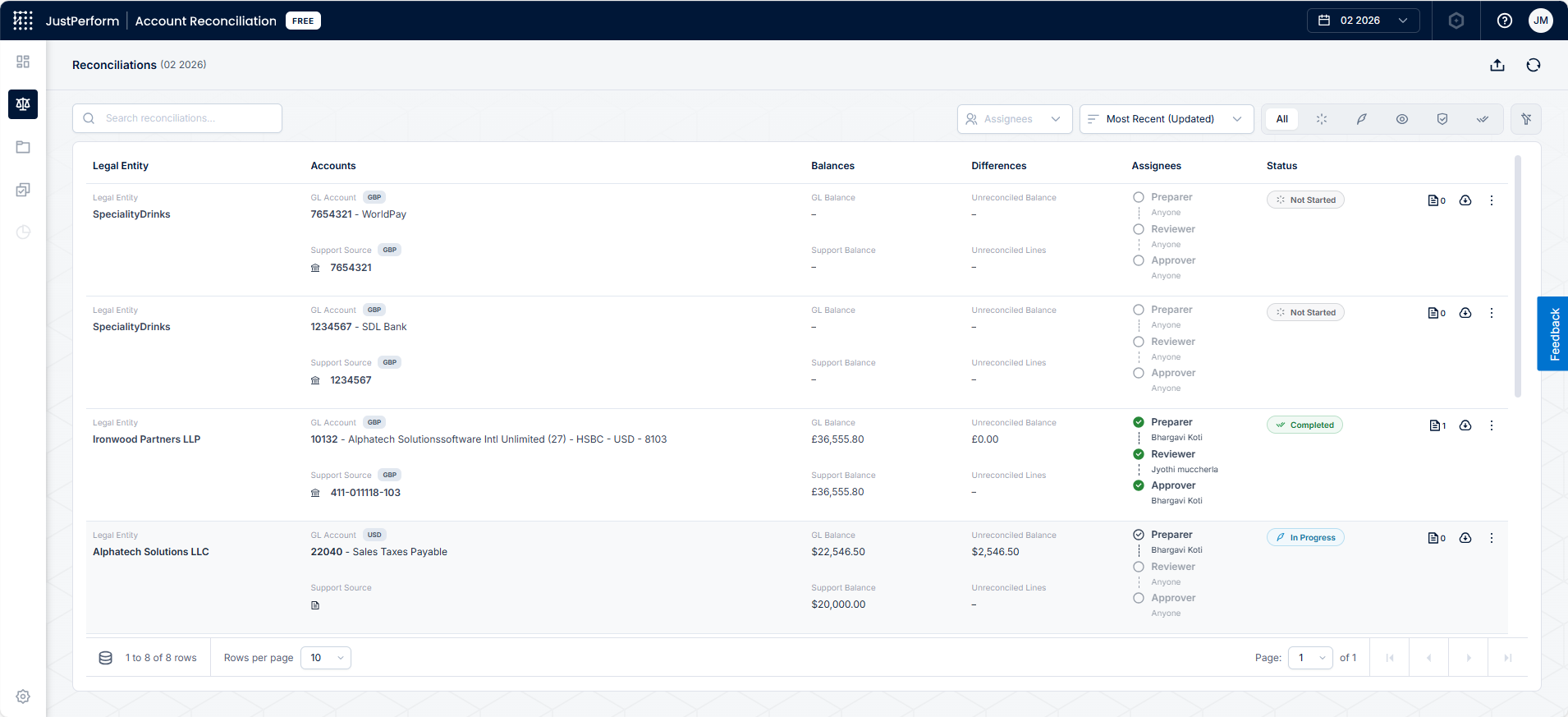Click Preparer checkmark in Ironwood Partners row

(1139, 422)
